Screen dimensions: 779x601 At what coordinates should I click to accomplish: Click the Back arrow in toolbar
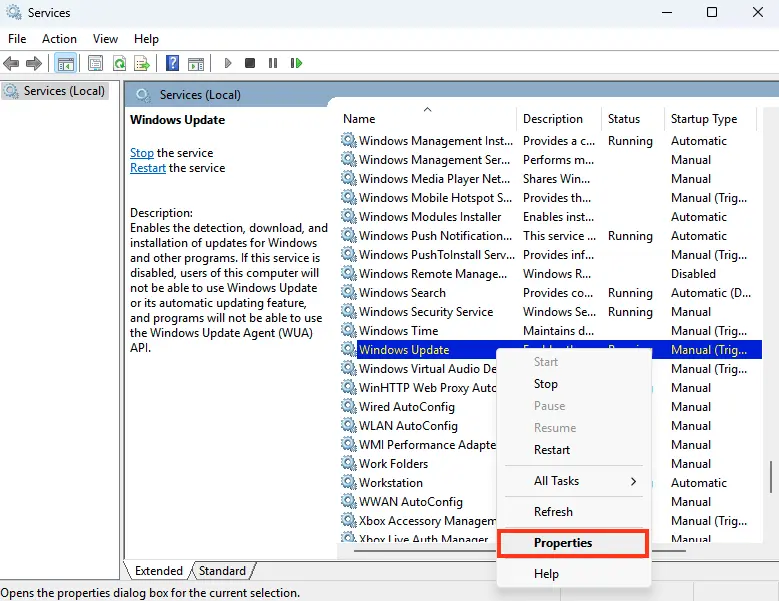click(12, 63)
